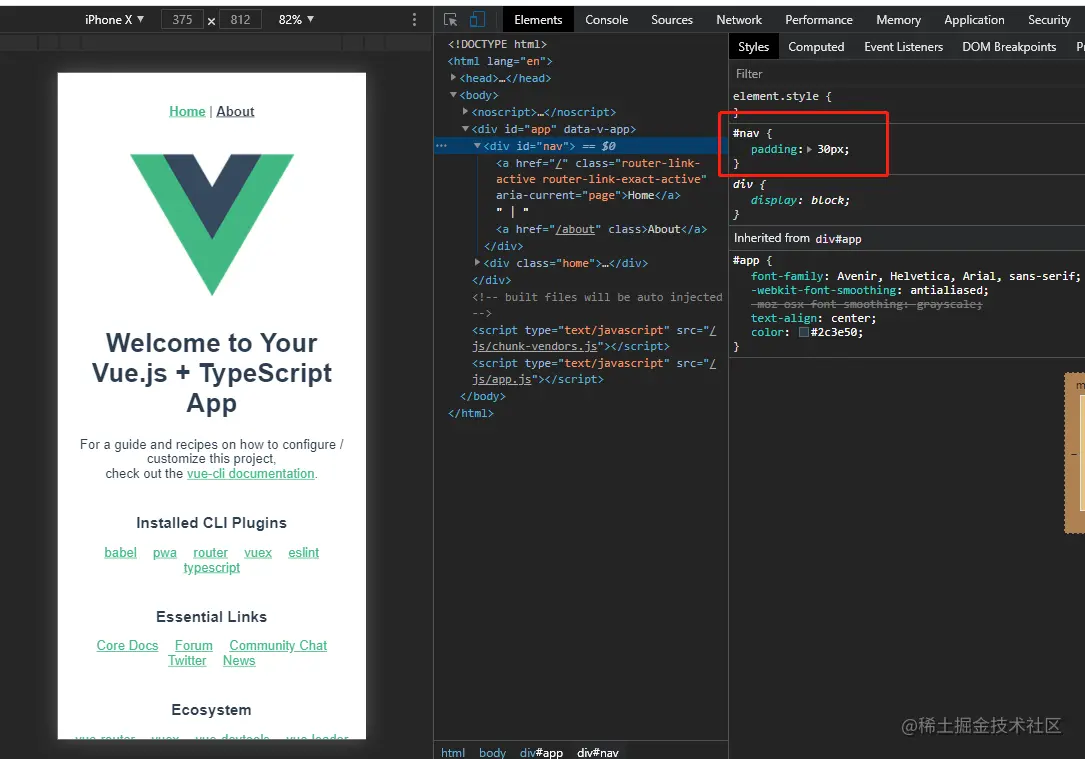Open the Twitter link

click(x=187, y=661)
